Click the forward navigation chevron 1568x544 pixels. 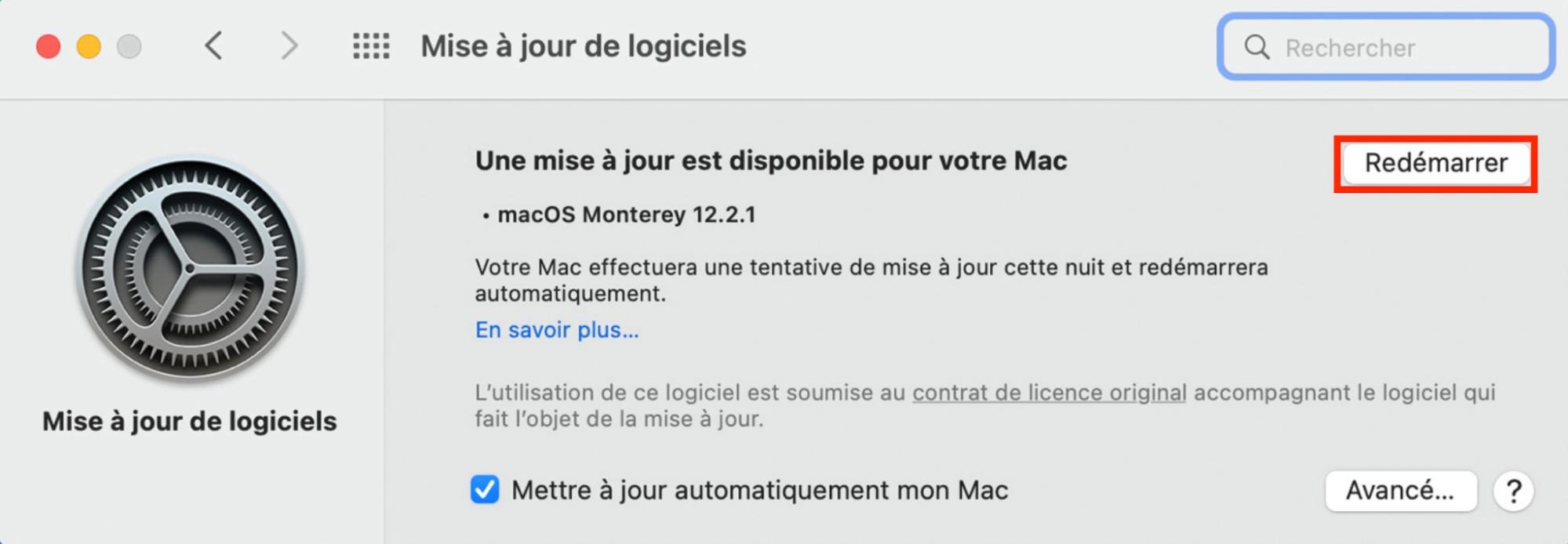[289, 47]
